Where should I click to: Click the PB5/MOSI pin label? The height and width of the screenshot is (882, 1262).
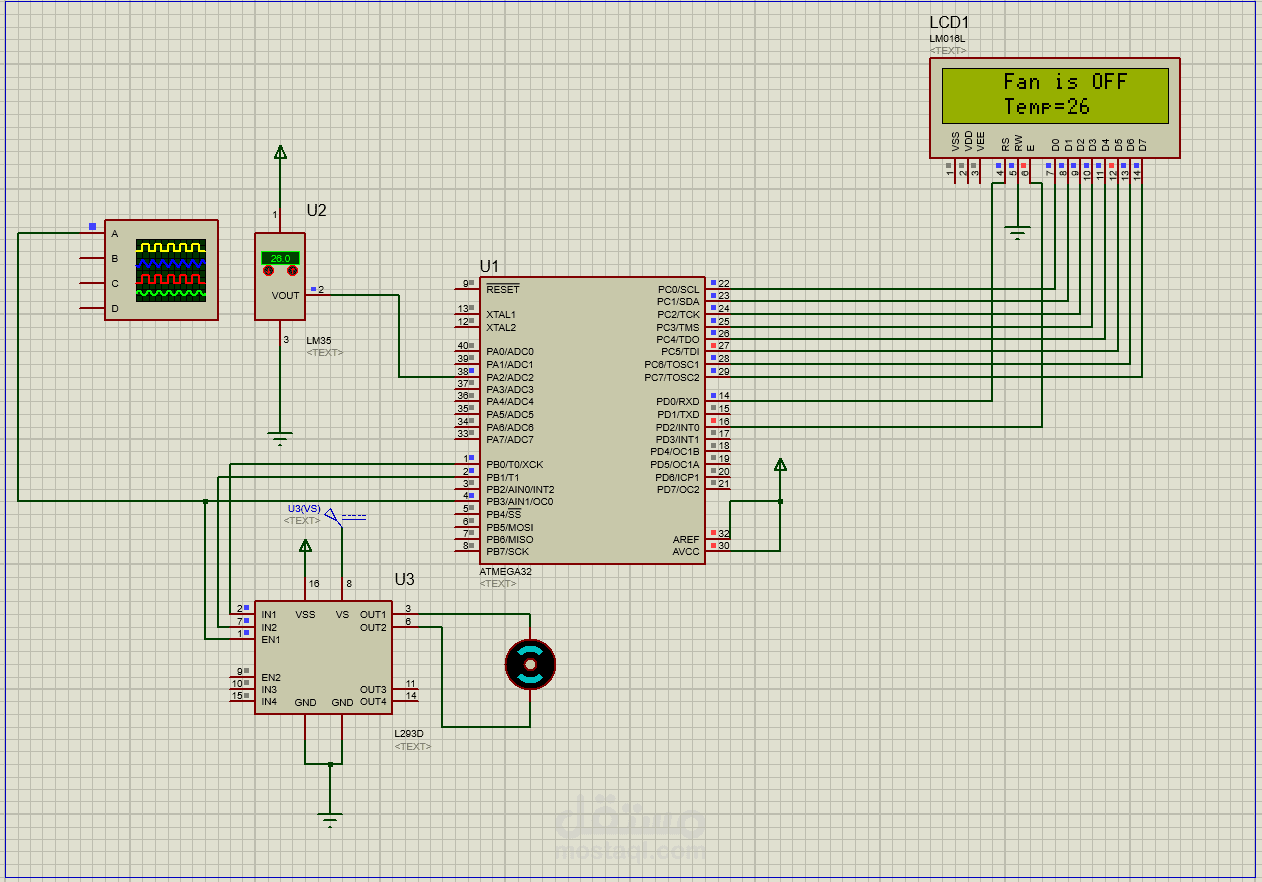coord(509,527)
